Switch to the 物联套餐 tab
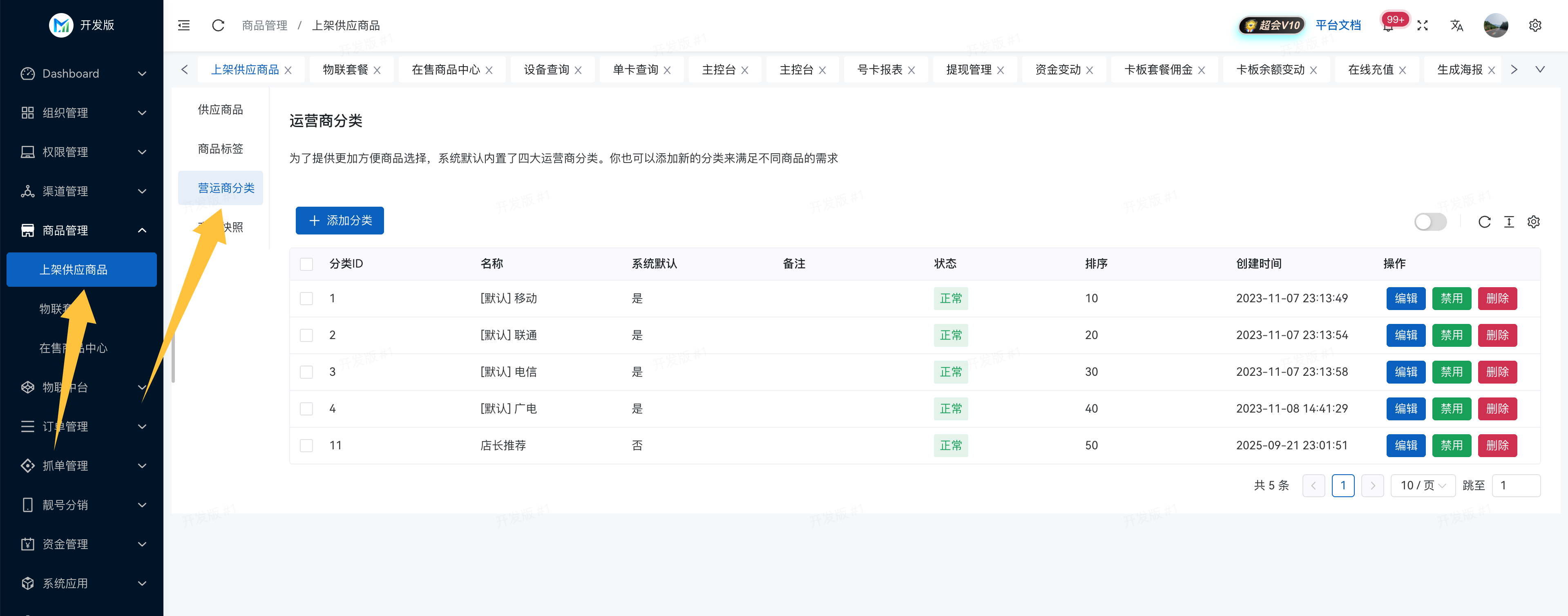Viewport: 1568px width, 616px height. tap(345, 69)
